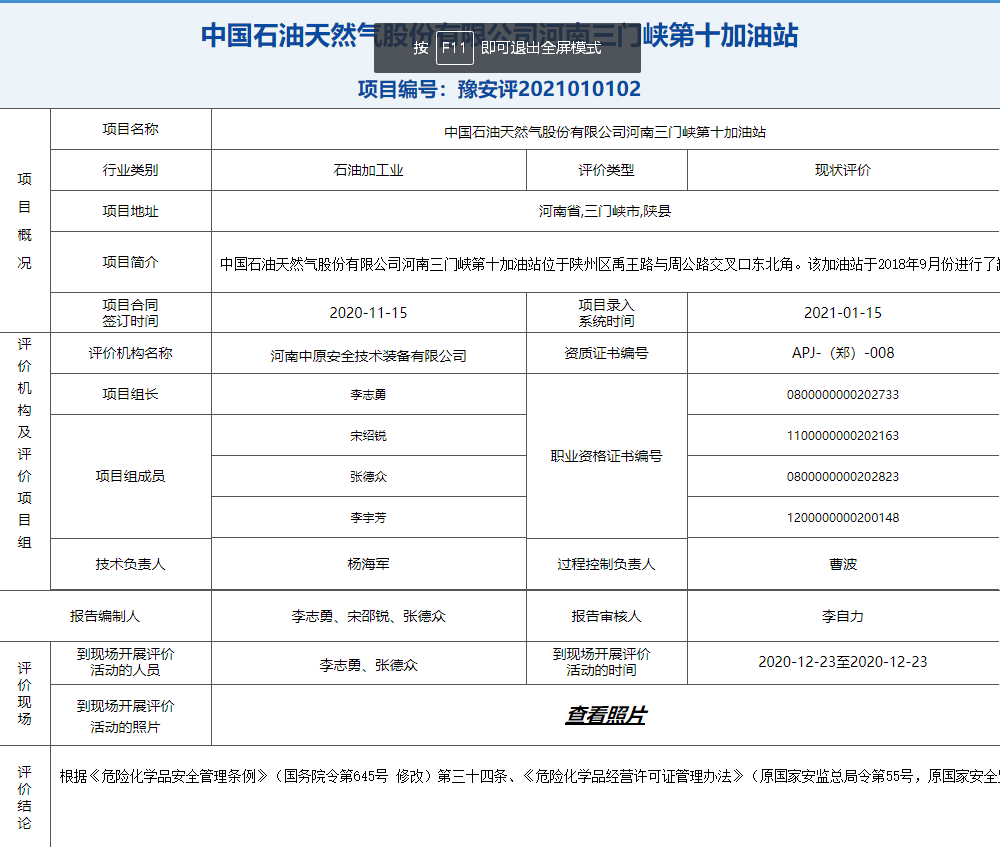
Task: Select report reviewer 李自力
Action: coord(843,616)
